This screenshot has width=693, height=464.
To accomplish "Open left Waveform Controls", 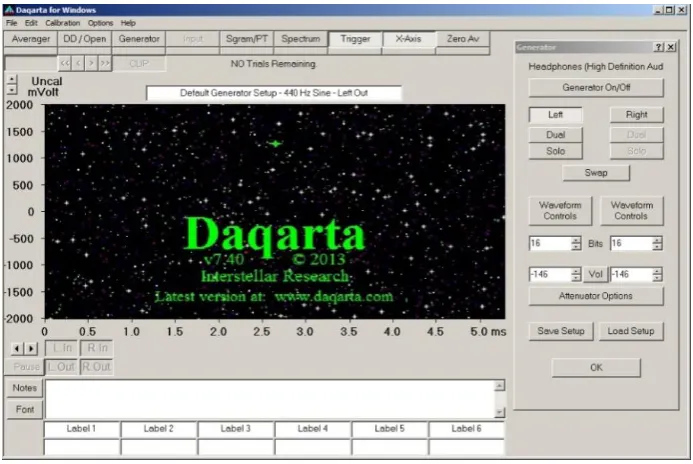I will click(x=560, y=211).
